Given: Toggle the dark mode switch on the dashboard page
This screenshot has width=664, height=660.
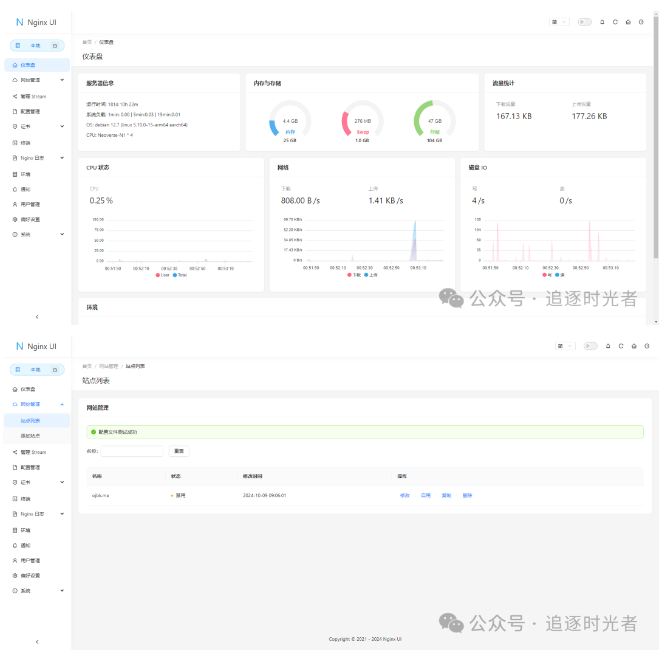Looking at the screenshot, I should 584,22.
